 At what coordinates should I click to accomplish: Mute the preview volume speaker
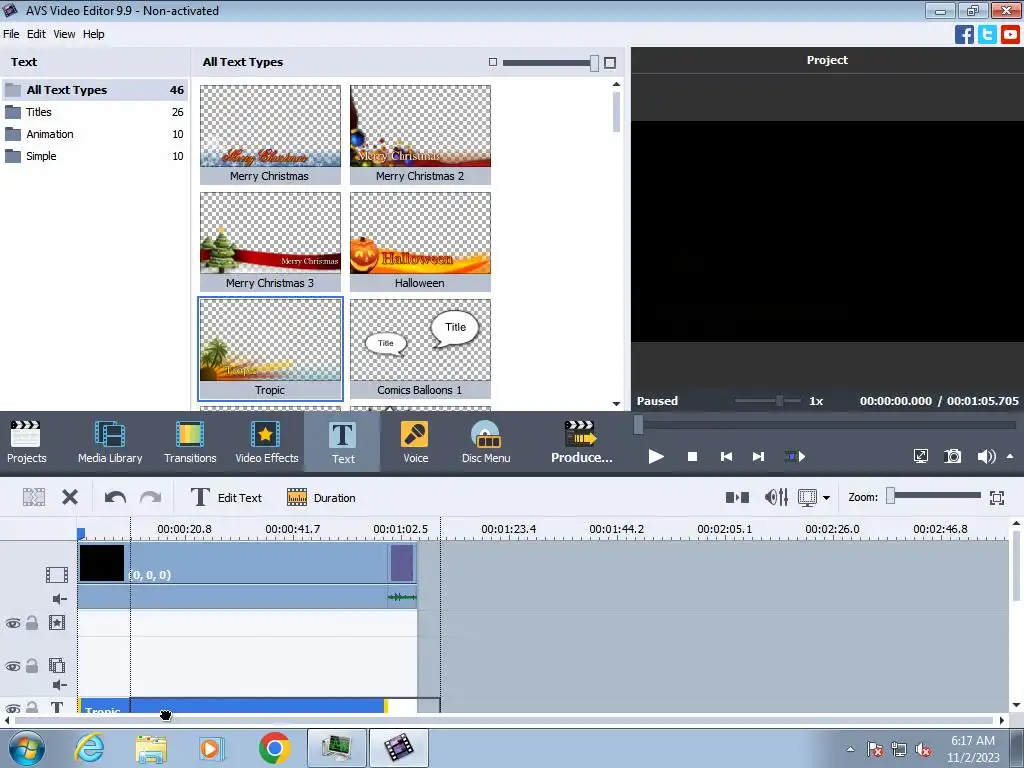tap(985, 456)
